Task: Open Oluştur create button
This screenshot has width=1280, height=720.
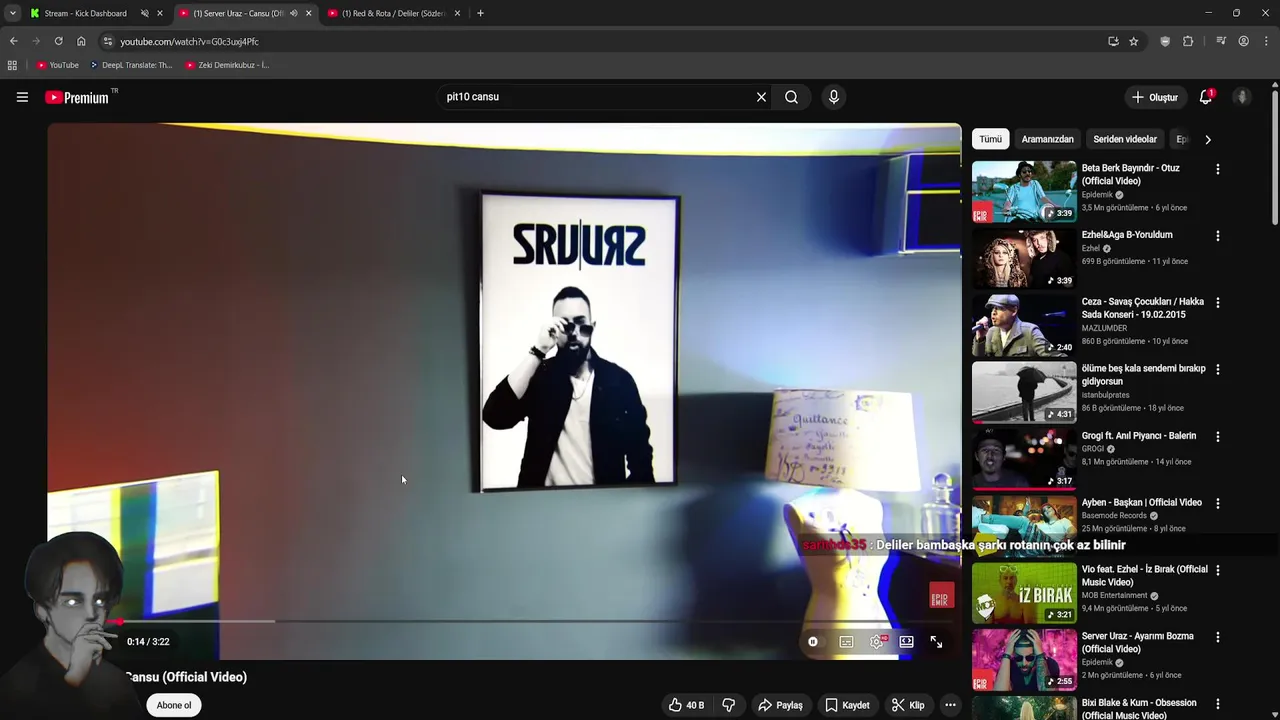Action: pyautogui.click(x=1154, y=97)
